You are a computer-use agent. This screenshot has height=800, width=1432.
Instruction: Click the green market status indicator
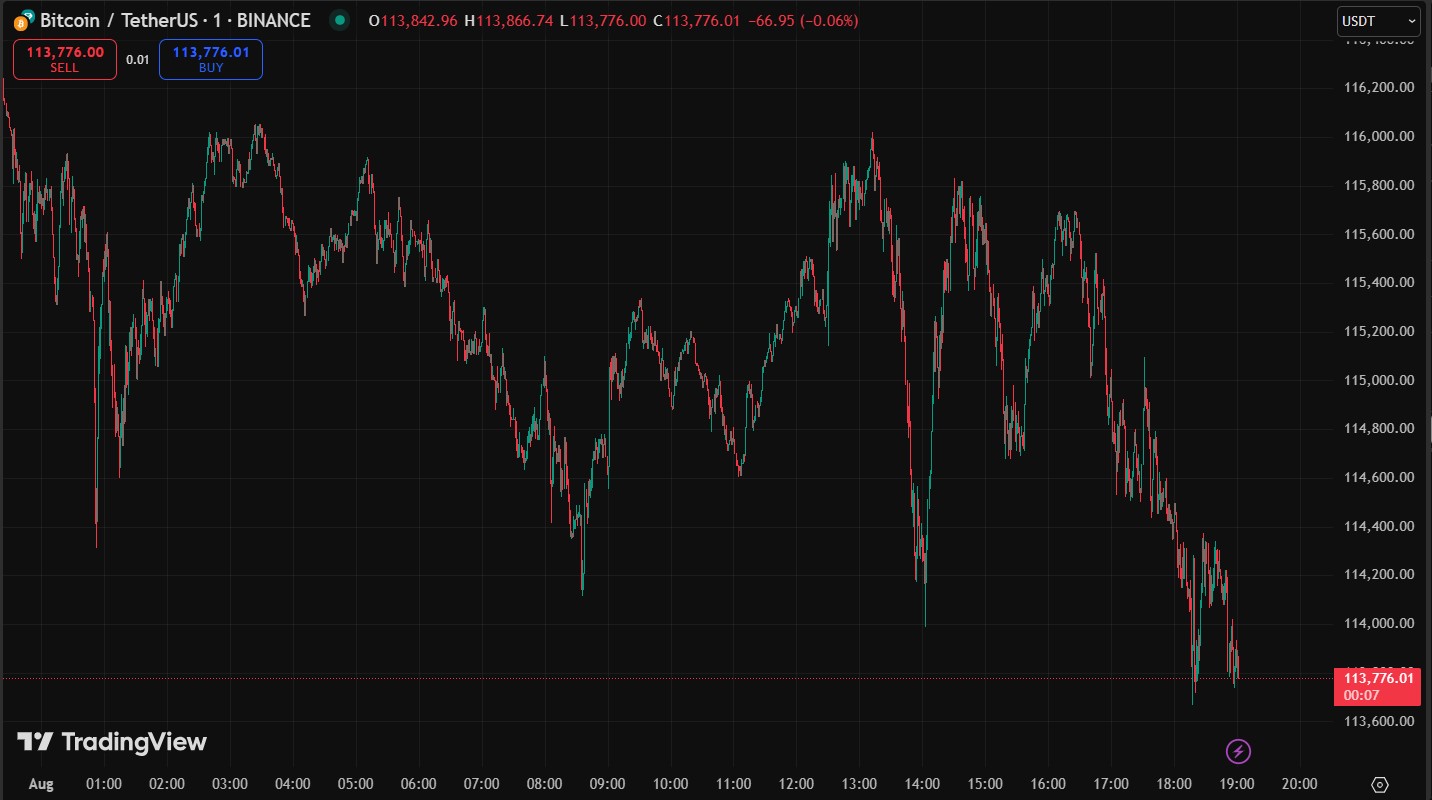pyautogui.click(x=340, y=20)
